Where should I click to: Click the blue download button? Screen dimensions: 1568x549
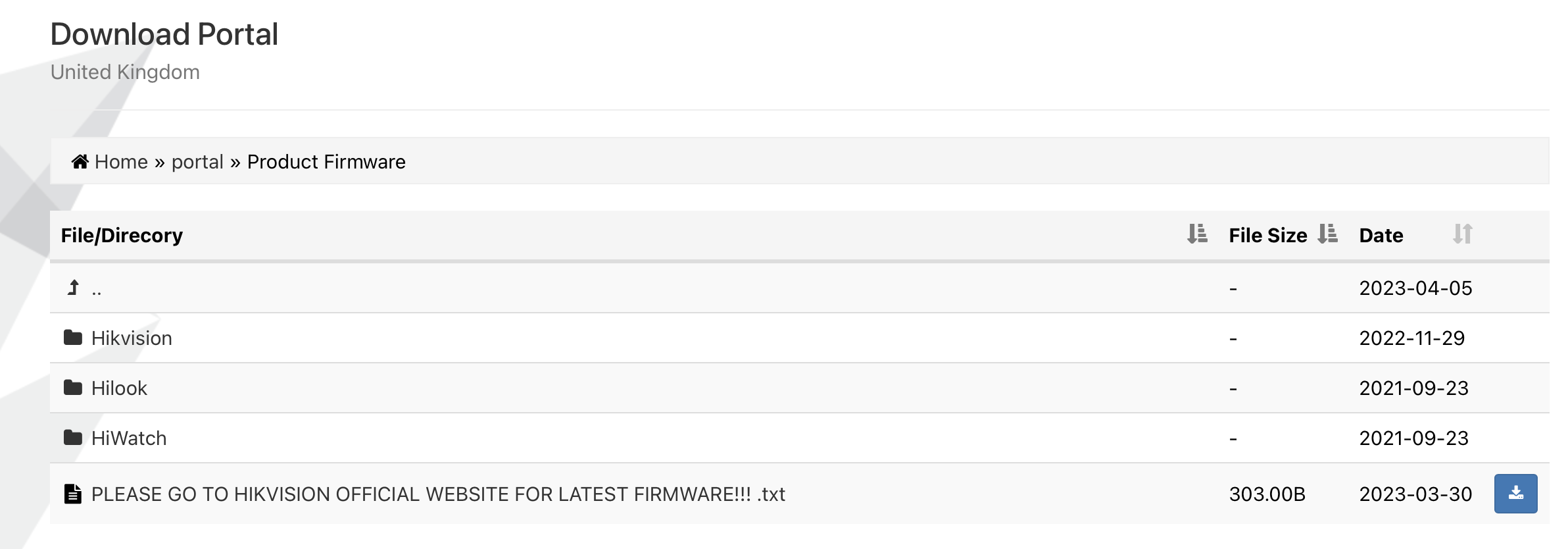(1515, 494)
